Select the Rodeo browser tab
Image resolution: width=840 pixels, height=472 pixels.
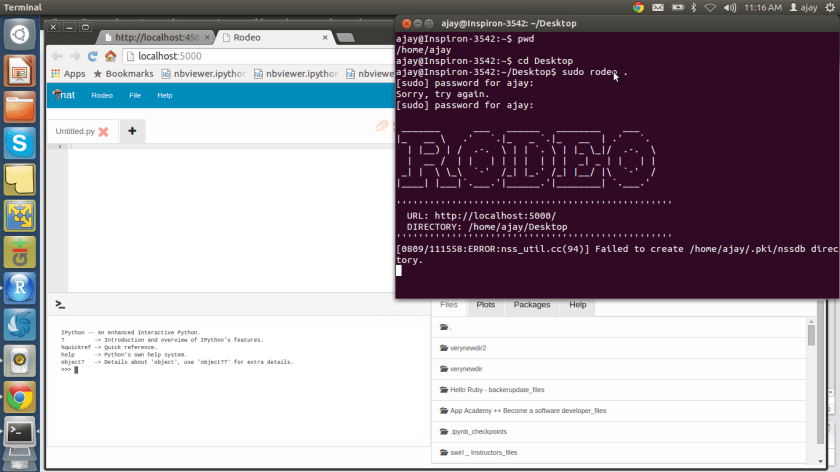273,38
